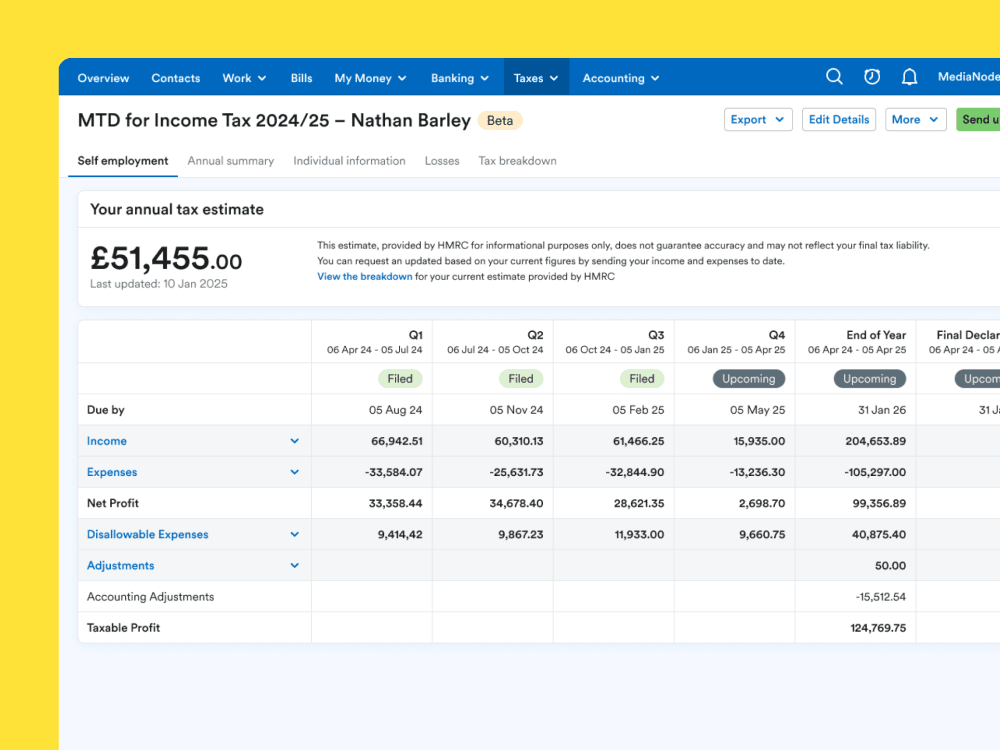Open the More options dropdown
Viewport: 1000px width, 750px height.
tap(915, 118)
